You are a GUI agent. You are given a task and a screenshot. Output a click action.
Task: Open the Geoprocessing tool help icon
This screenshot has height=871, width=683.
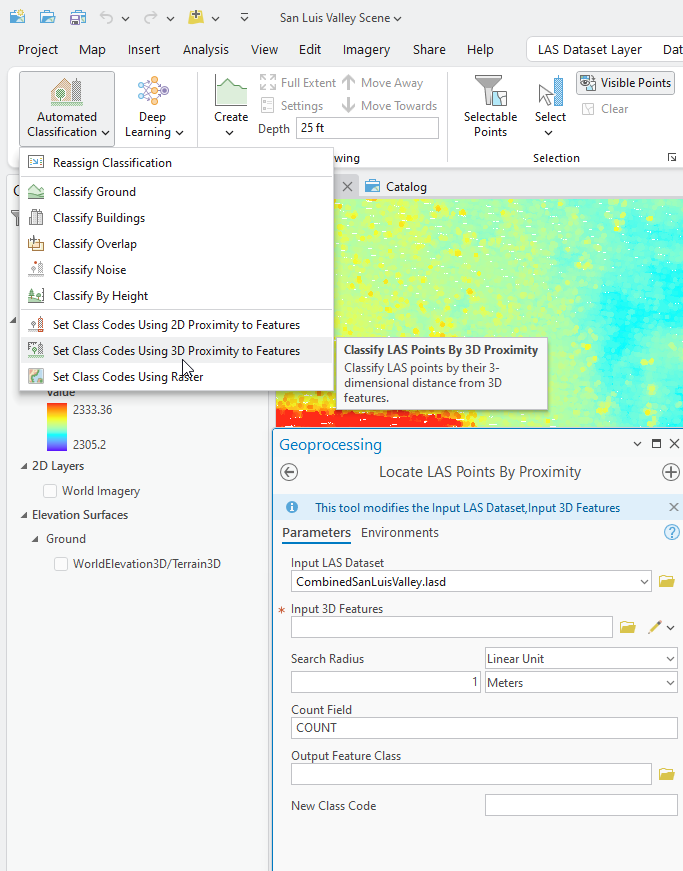tap(671, 532)
